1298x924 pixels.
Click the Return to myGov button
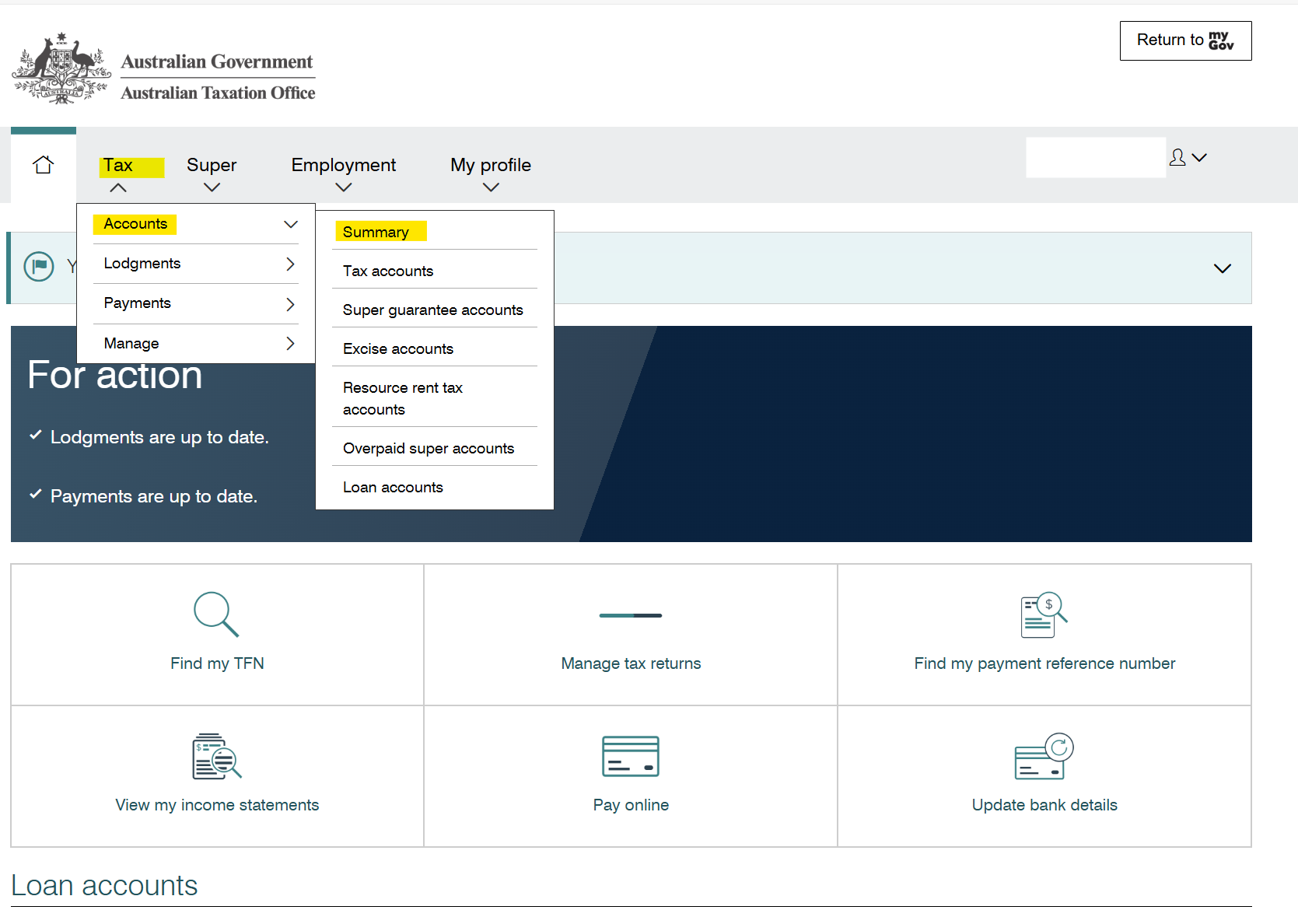tap(1185, 40)
